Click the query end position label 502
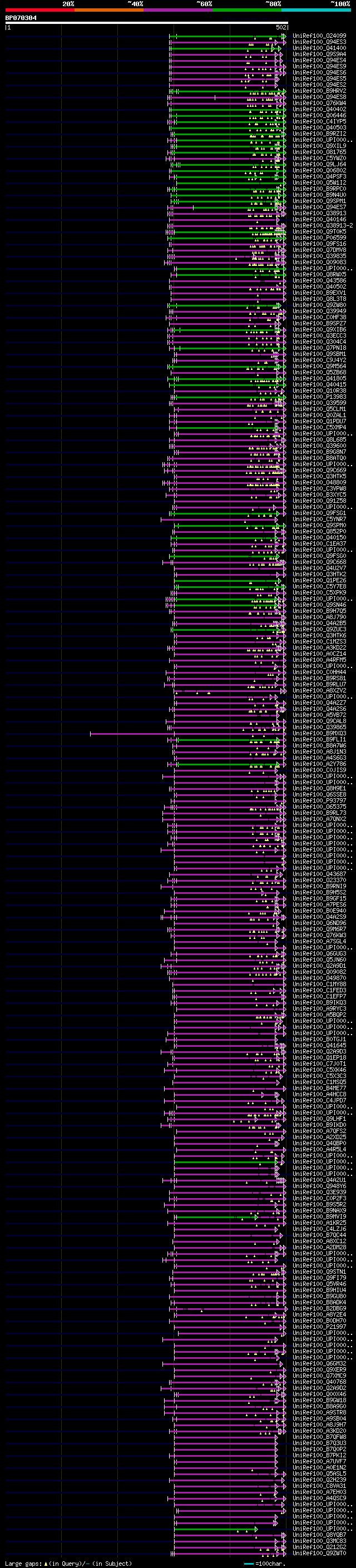 (x=280, y=27)
